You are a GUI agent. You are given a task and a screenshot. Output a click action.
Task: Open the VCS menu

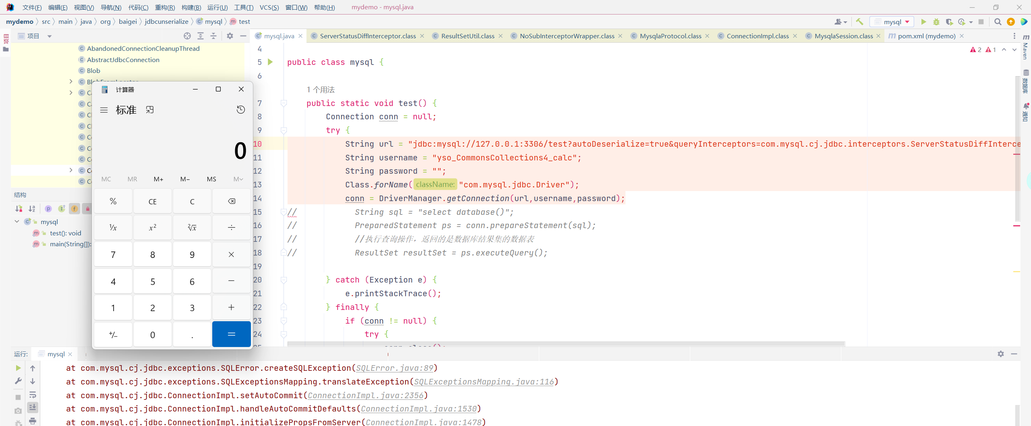click(x=269, y=7)
